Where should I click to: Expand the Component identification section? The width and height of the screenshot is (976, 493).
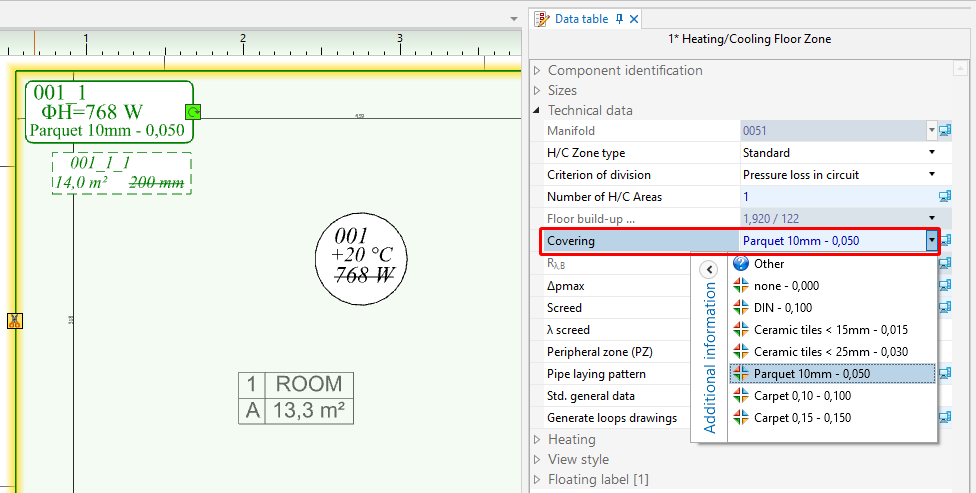[x=538, y=70]
